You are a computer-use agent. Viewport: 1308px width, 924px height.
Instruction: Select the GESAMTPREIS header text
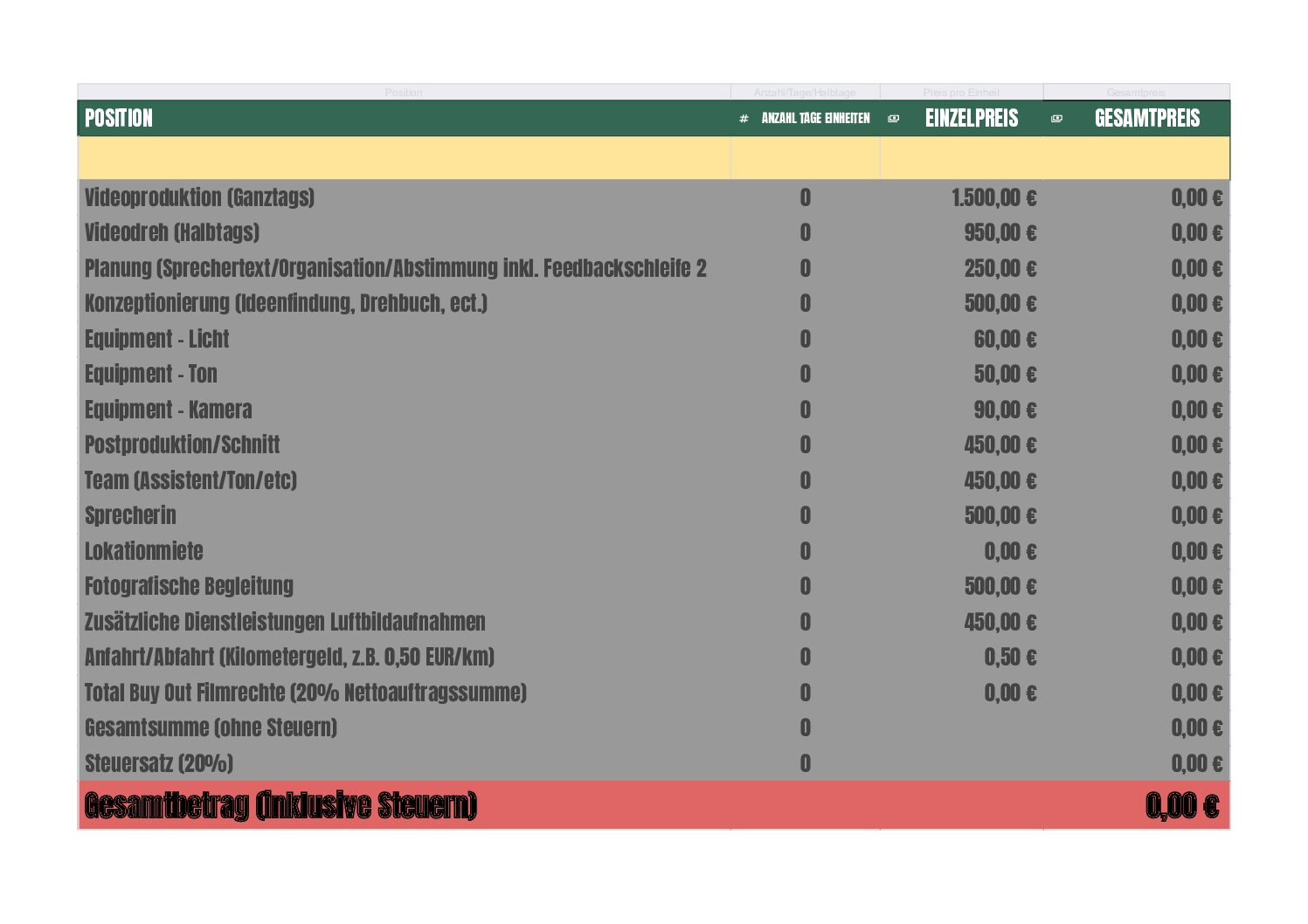point(1146,119)
